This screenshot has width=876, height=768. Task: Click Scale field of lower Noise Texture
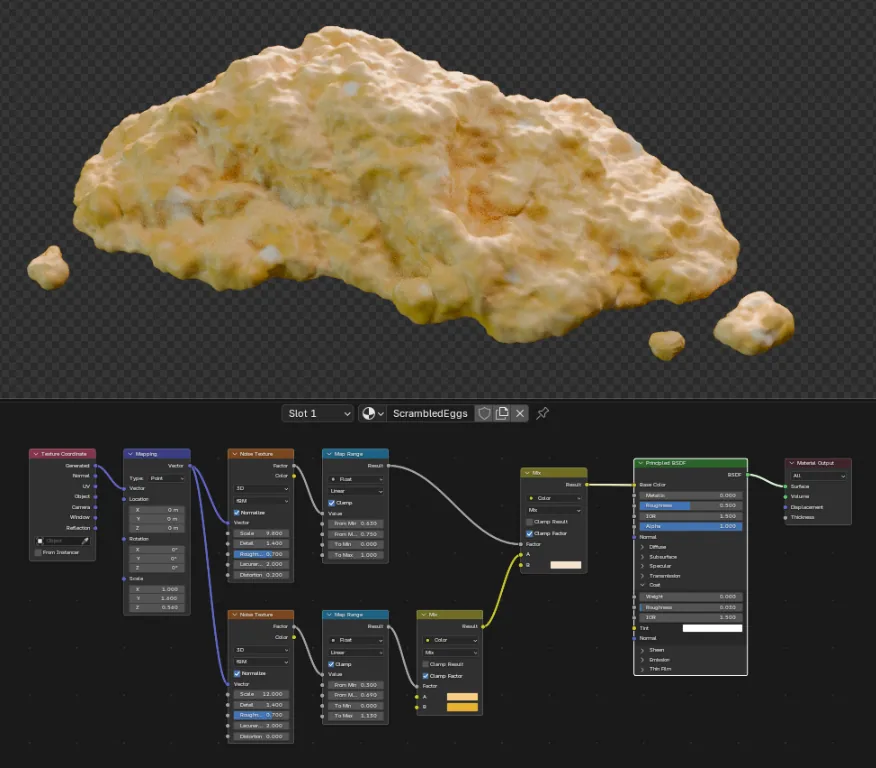coord(261,694)
